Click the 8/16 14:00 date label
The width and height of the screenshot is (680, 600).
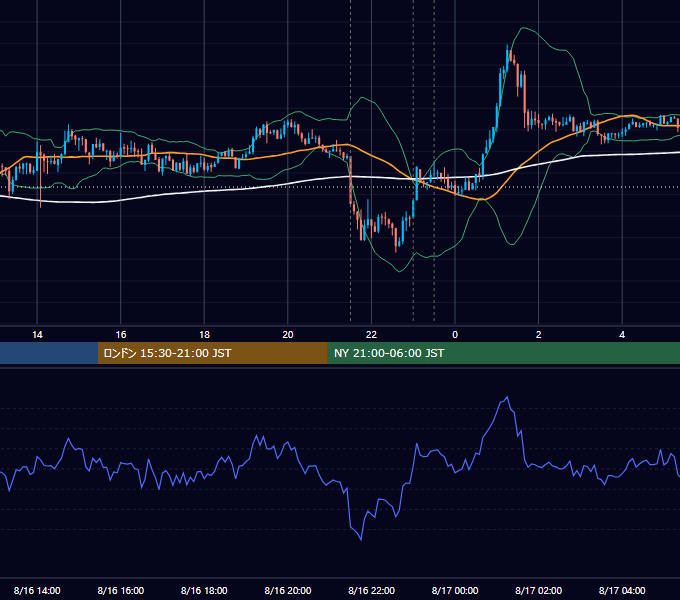coord(37,590)
